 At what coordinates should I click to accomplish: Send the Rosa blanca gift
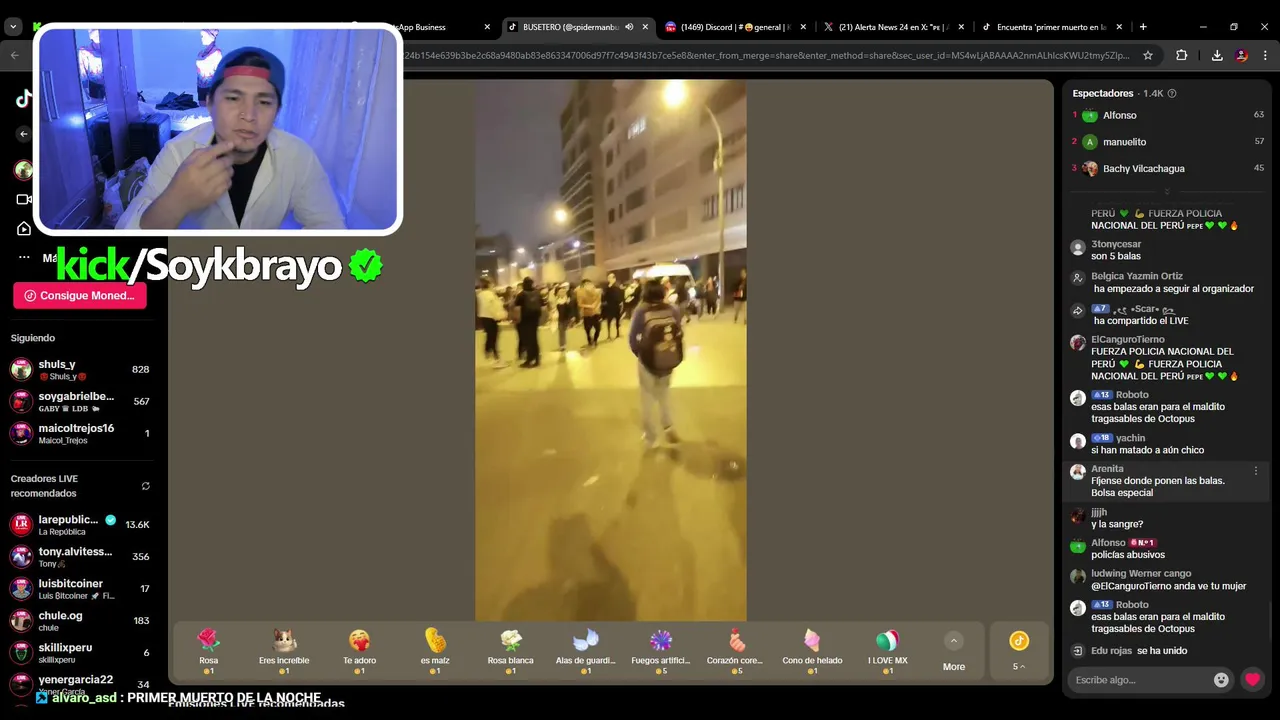tap(510, 651)
